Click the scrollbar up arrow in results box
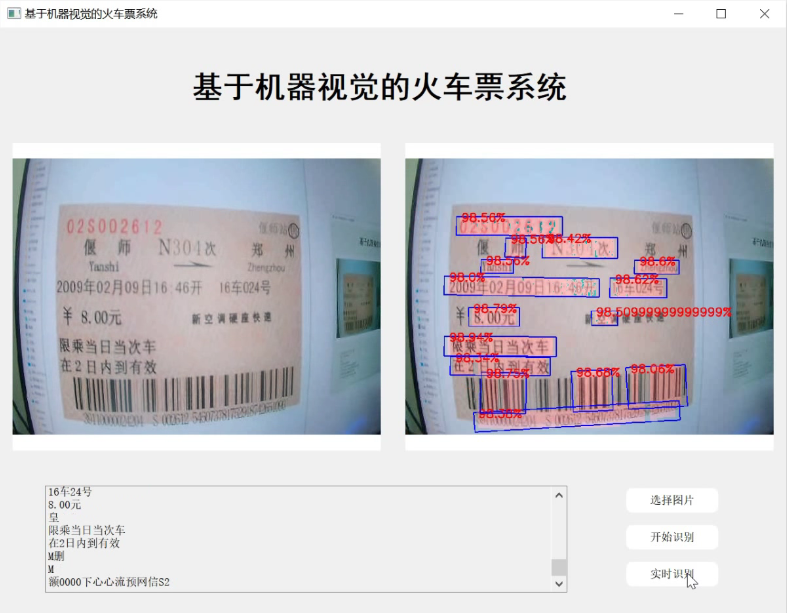The width and height of the screenshot is (787, 613). tap(559, 496)
